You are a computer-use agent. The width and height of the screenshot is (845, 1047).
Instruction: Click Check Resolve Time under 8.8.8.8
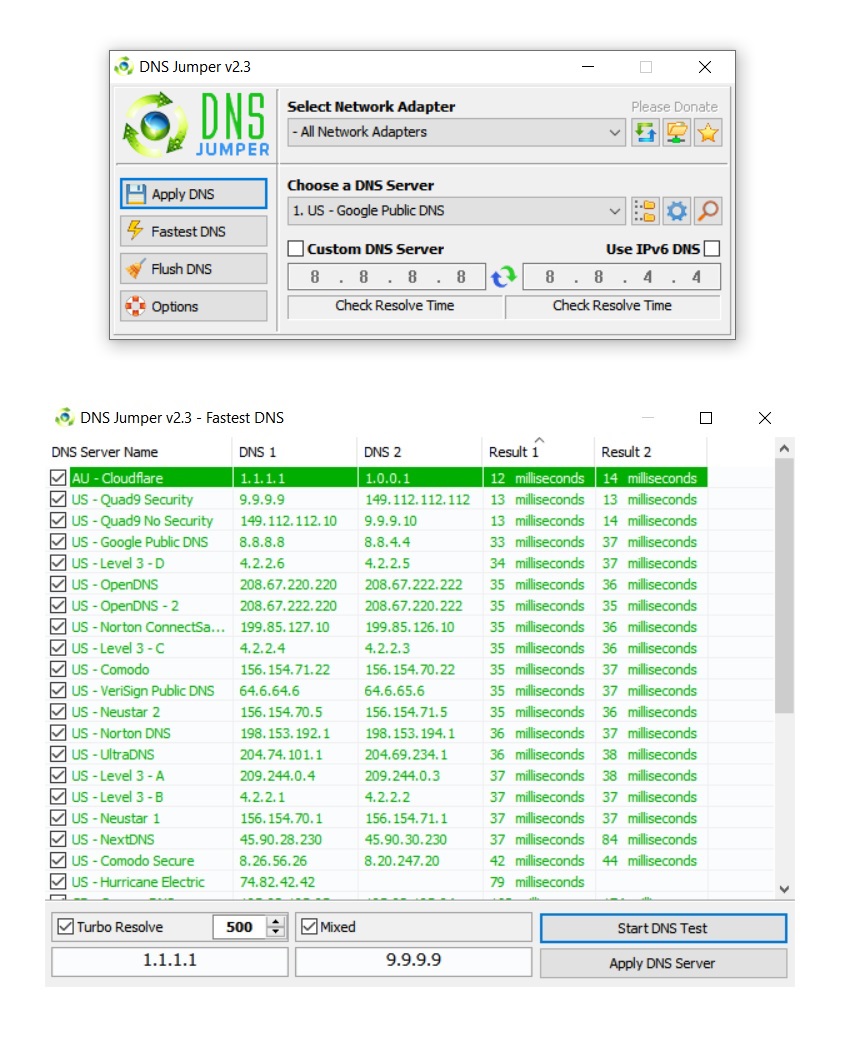pyautogui.click(x=395, y=306)
